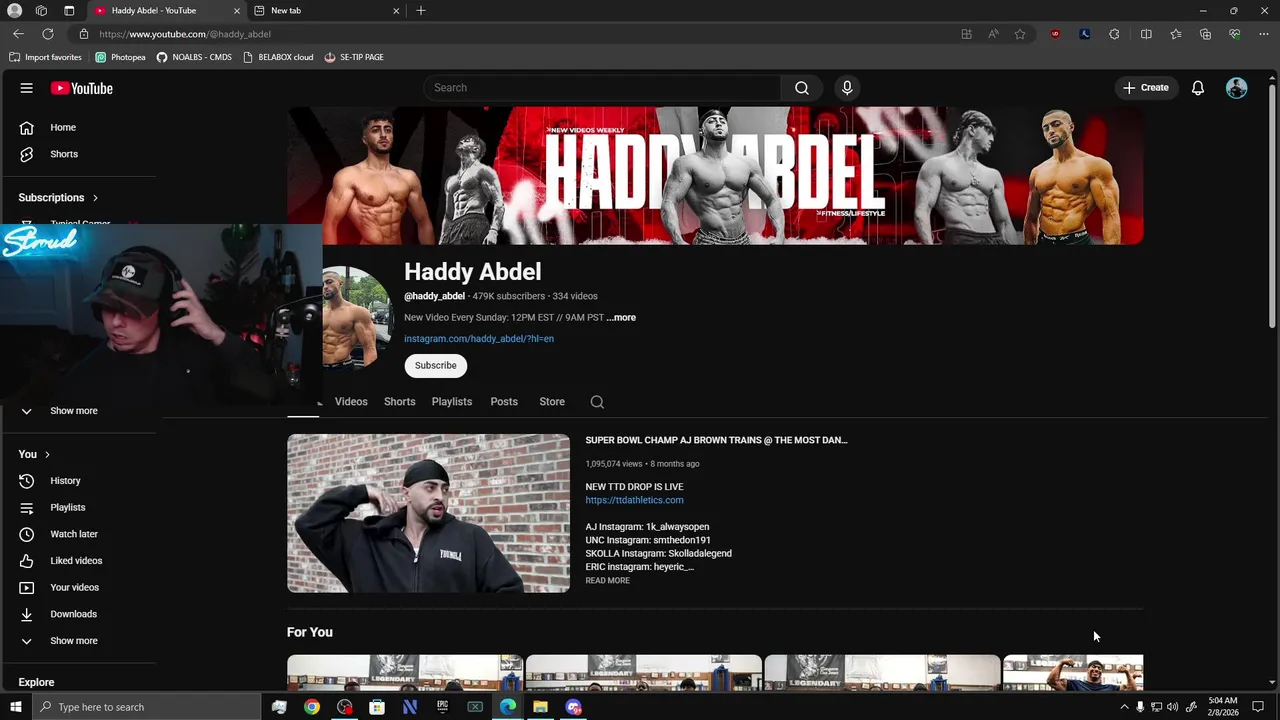Open the SUPER BOWL CHAMP AJ BROWN title
This screenshot has width=1280, height=720.
click(x=716, y=440)
